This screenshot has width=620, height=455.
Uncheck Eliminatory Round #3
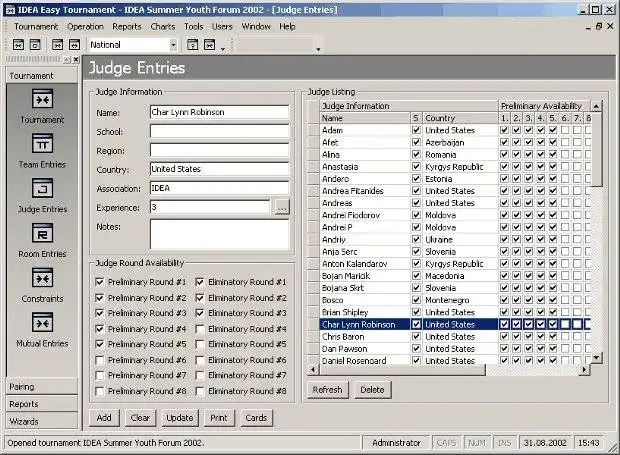pos(200,313)
